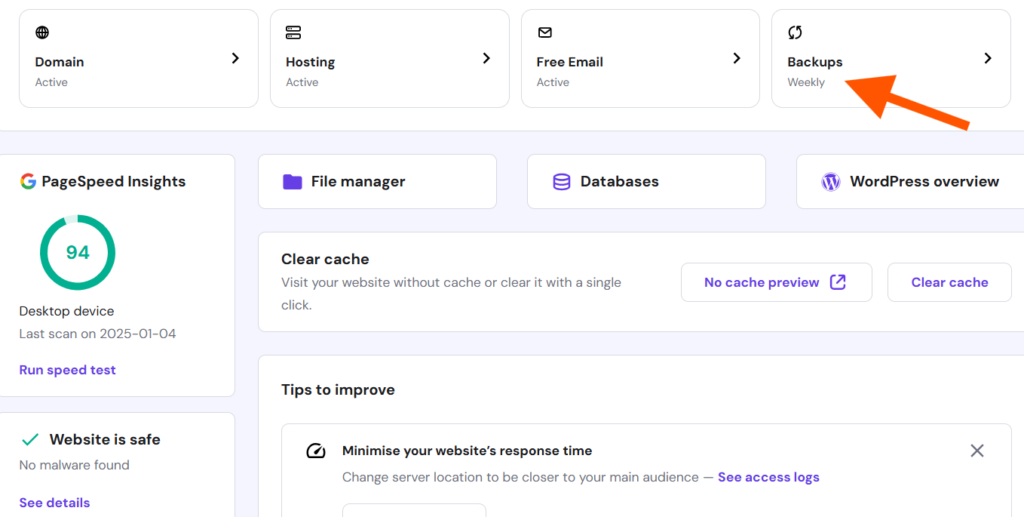Expand the Domain card chevron
The width and height of the screenshot is (1024, 517).
[236, 58]
